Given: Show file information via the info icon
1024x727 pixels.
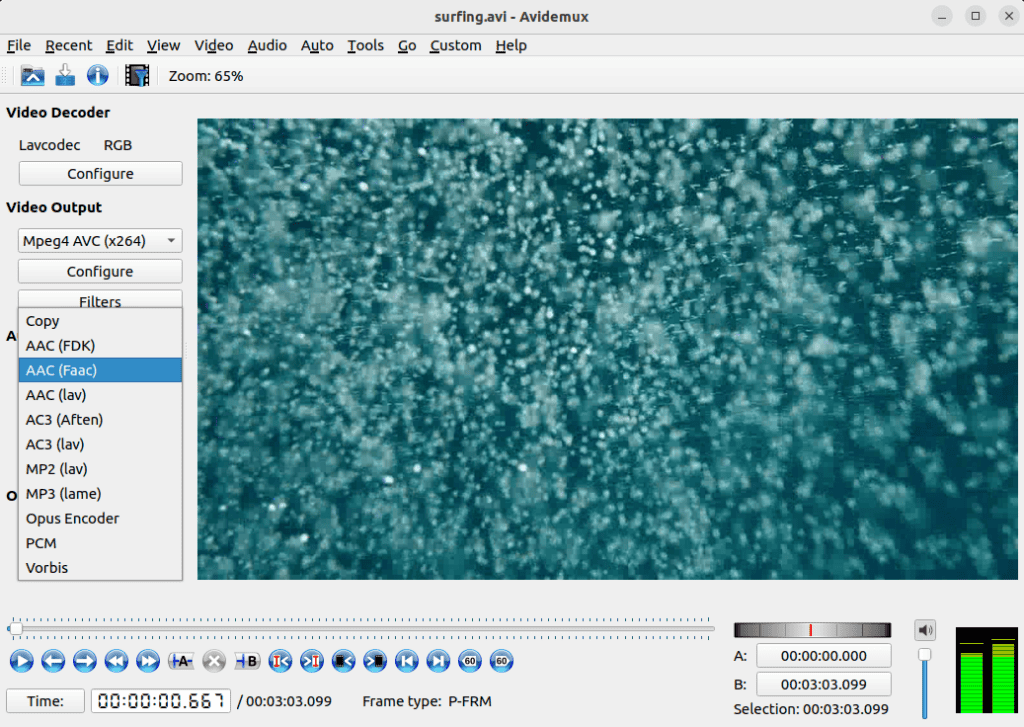Looking at the screenshot, I should pos(97,75).
